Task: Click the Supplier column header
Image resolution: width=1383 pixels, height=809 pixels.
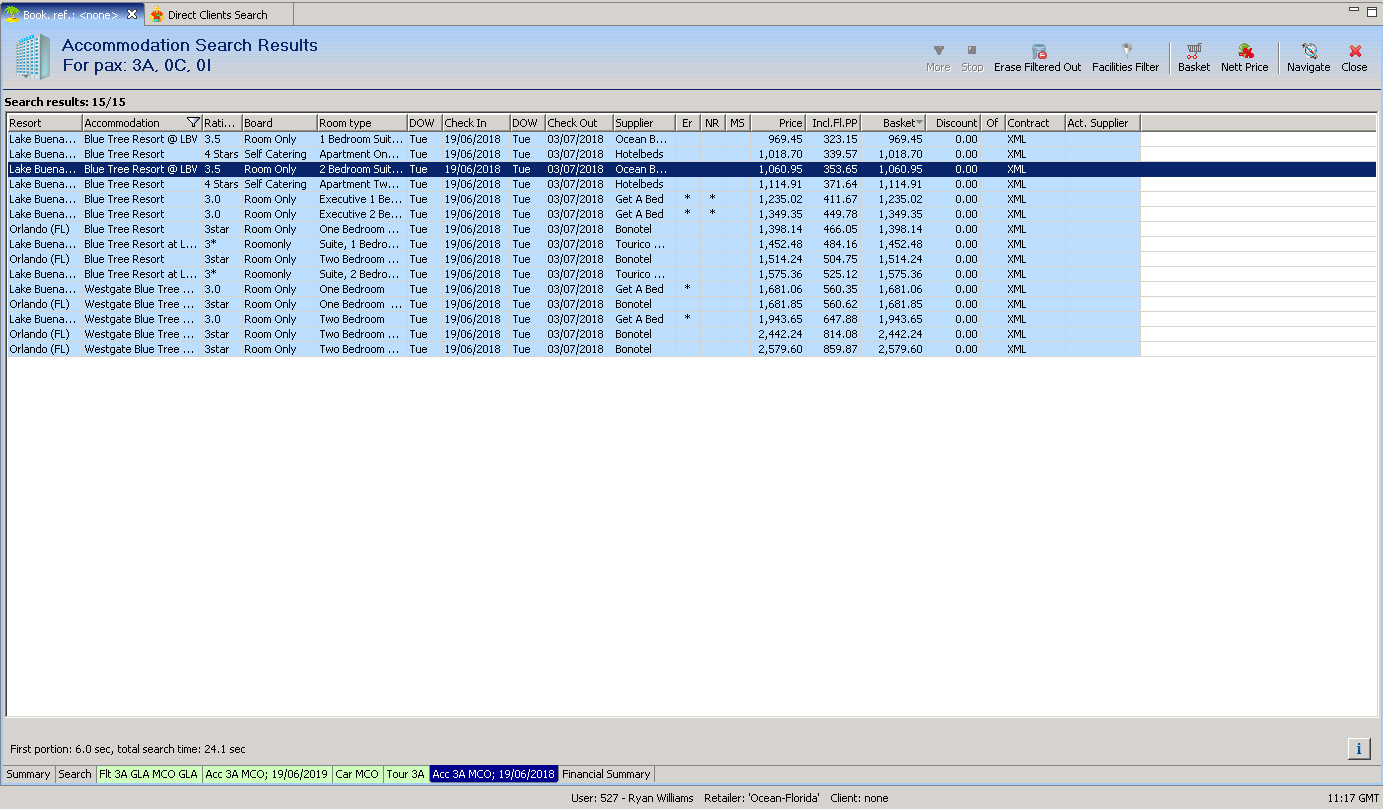Action: 643,123
